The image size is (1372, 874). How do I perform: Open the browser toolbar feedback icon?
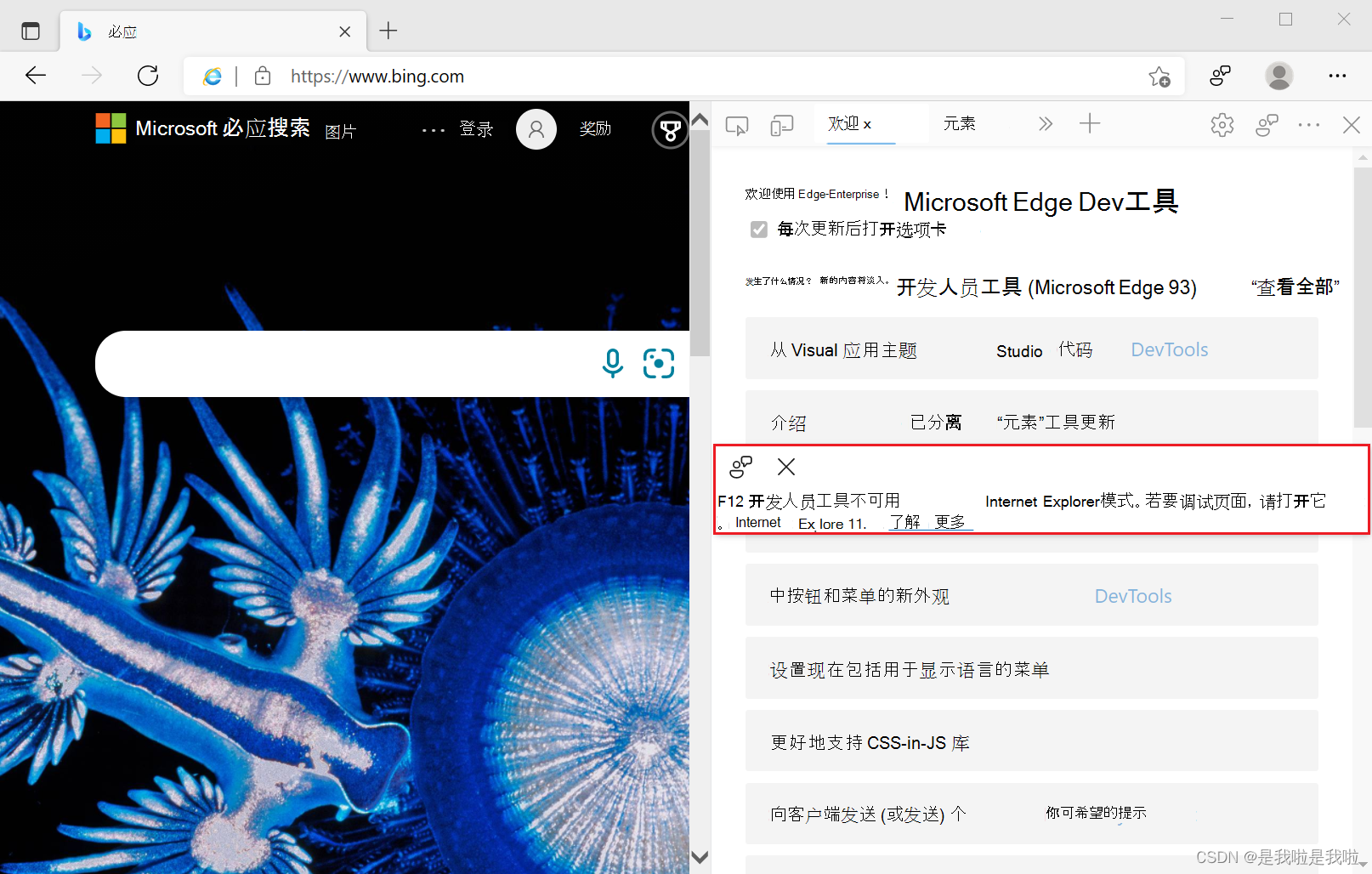[x=1221, y=76]
